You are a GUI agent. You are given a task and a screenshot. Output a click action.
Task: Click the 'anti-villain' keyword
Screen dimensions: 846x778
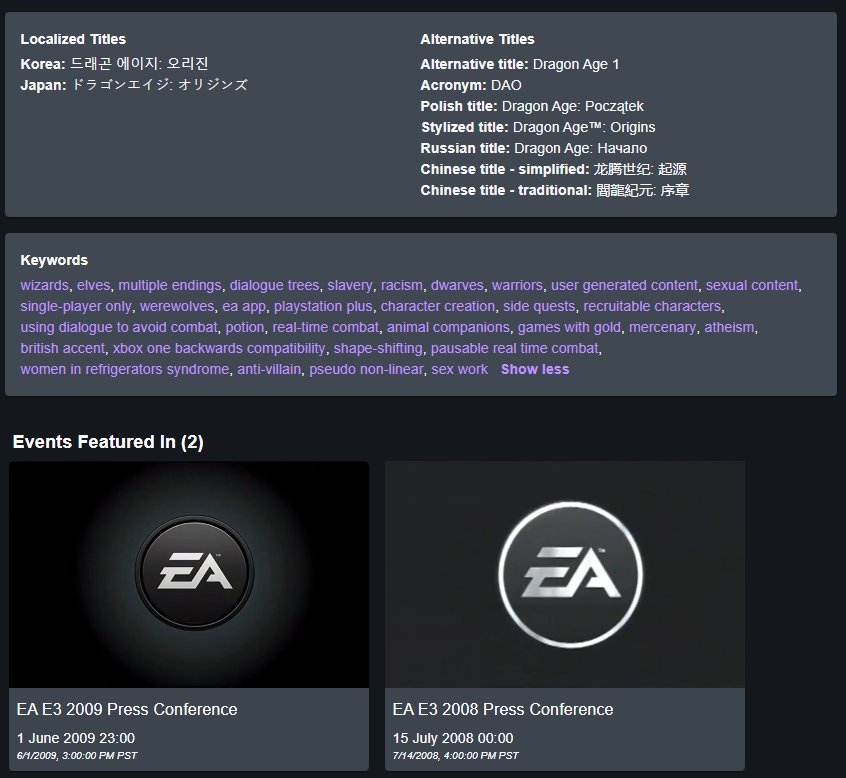[269, 370]
